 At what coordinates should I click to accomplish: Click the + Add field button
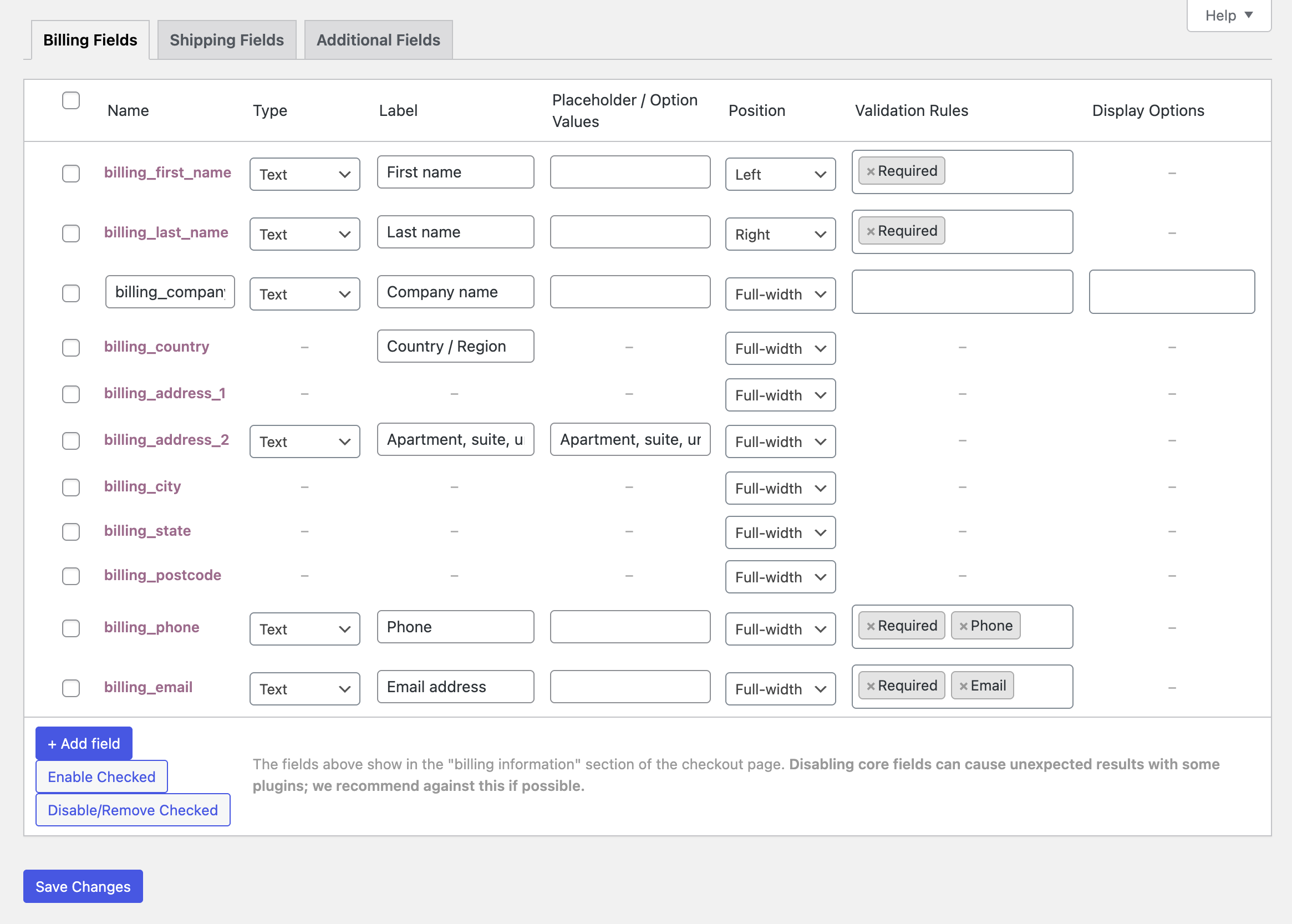click(83, 743)
